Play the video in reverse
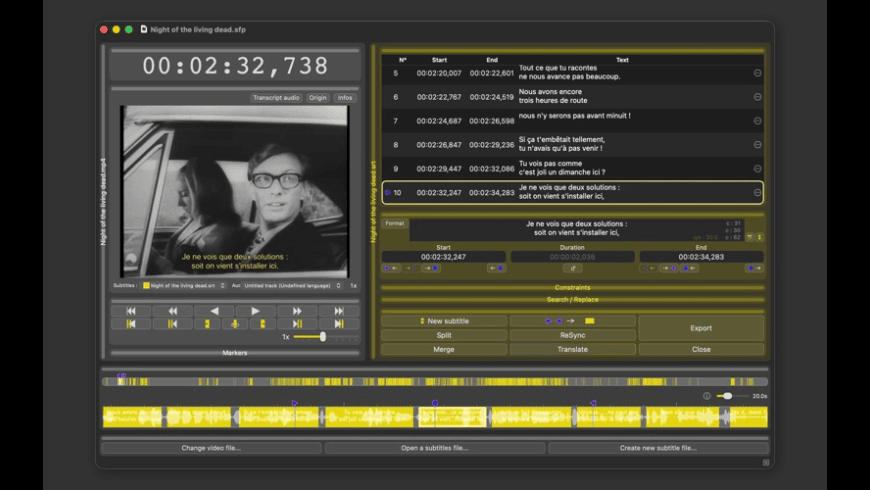 214,311
